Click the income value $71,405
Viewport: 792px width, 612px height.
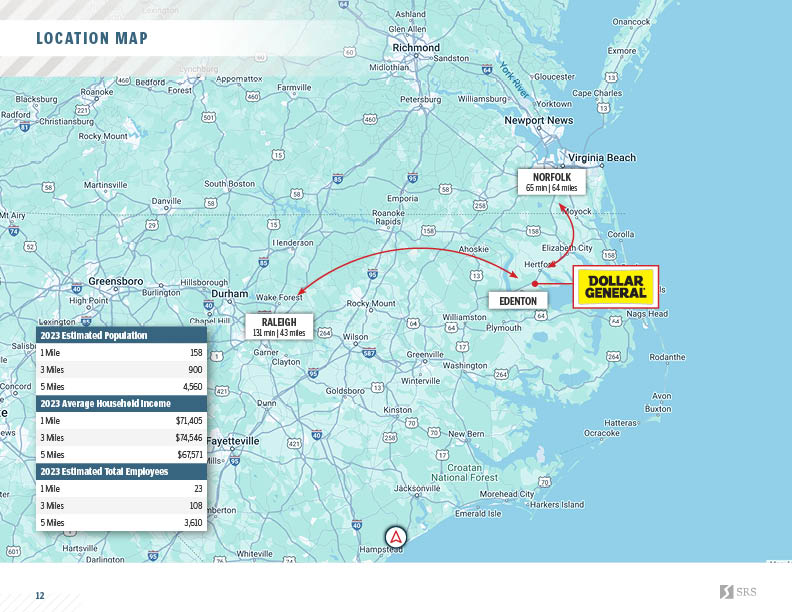189,421
